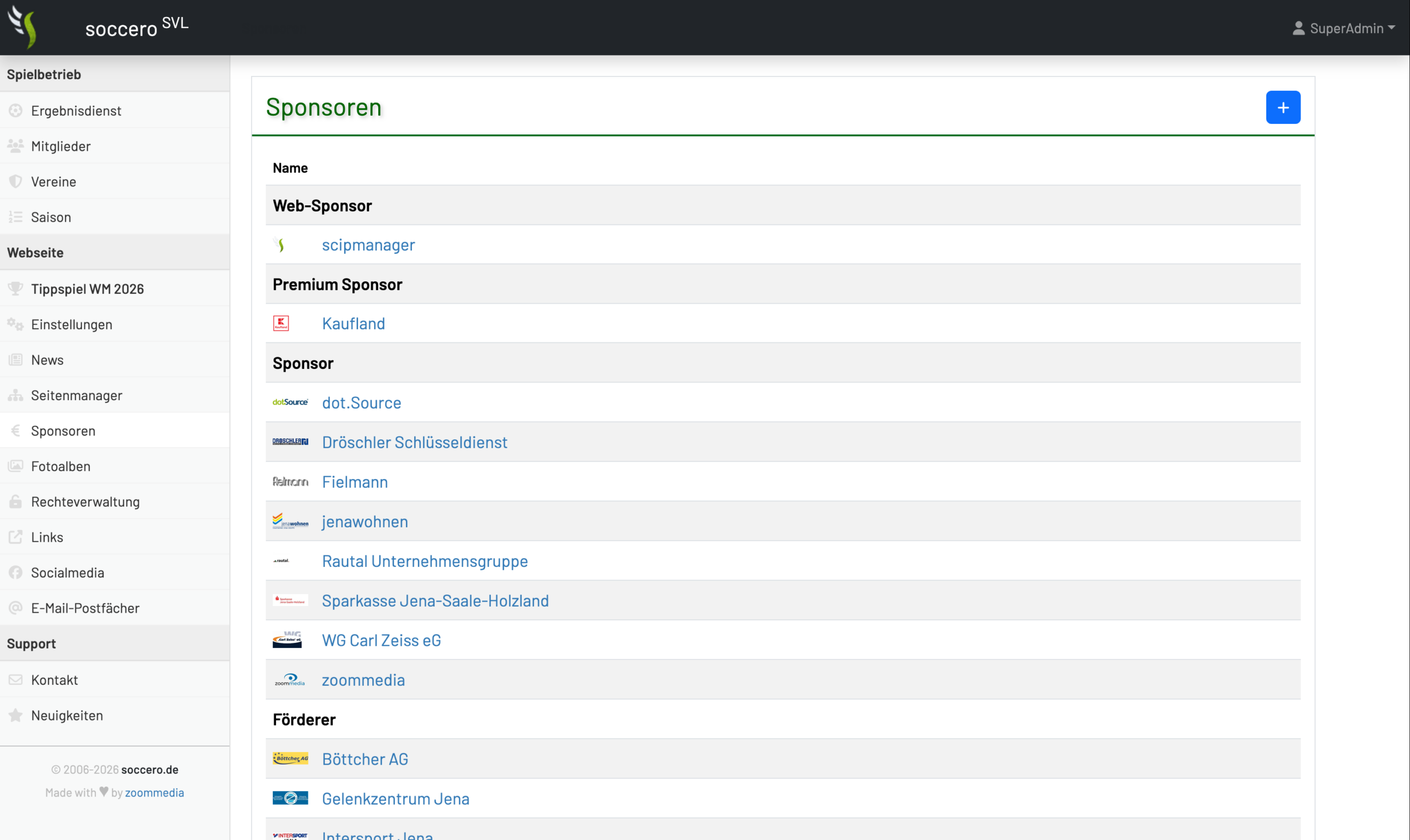This screenshot has height=840, width=1410.
Task: Add a new sponsor with plus button
Action: [1283, 107]
